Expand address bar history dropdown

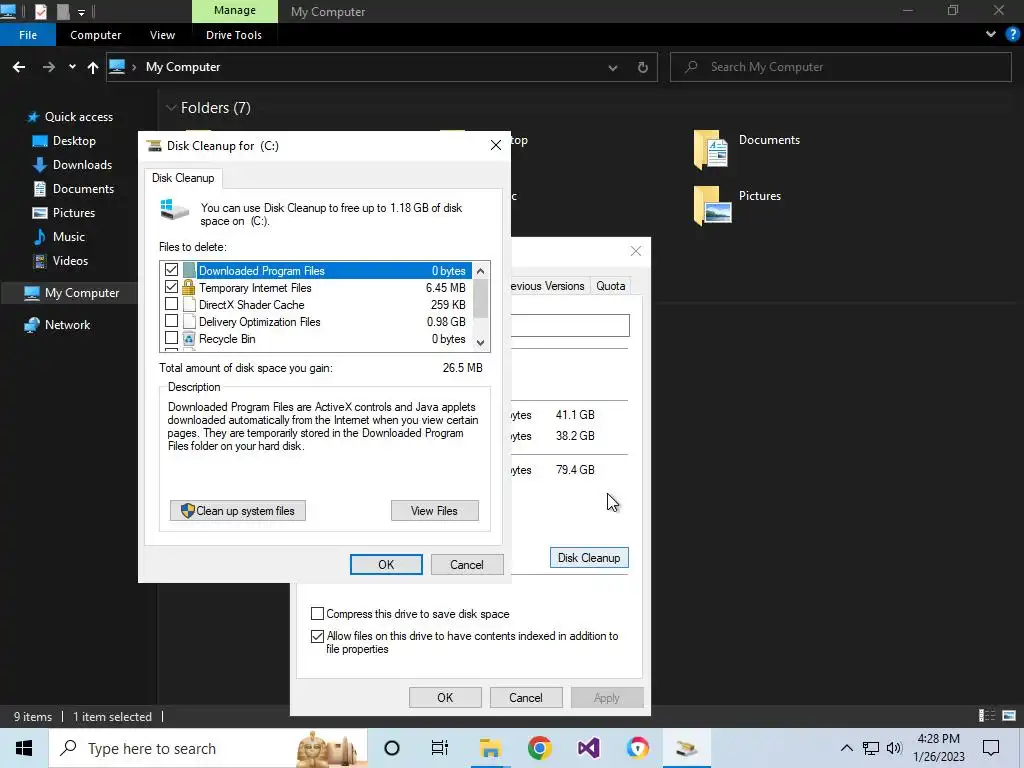613,67
